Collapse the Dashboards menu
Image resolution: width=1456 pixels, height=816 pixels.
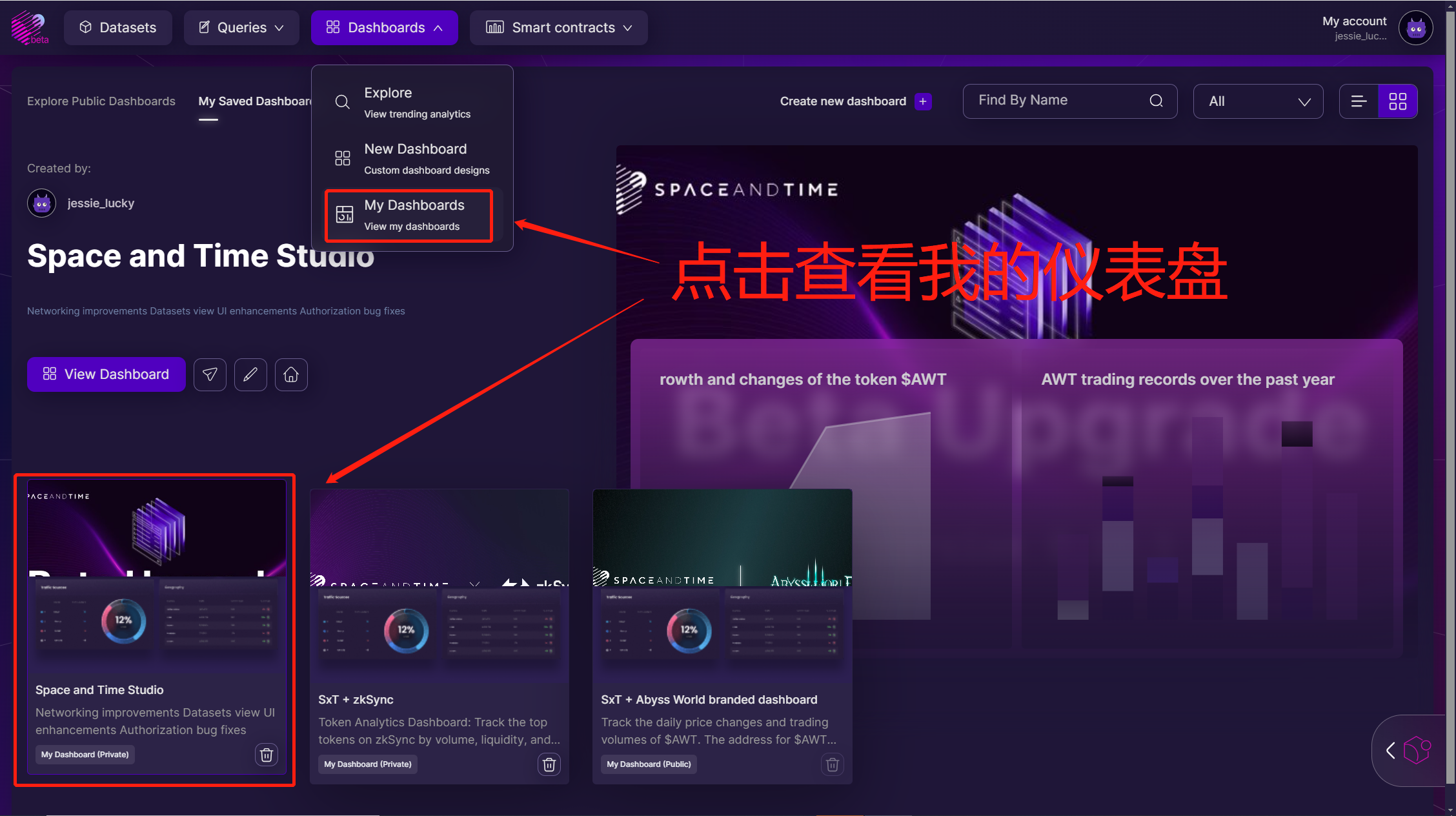point(385,28)
